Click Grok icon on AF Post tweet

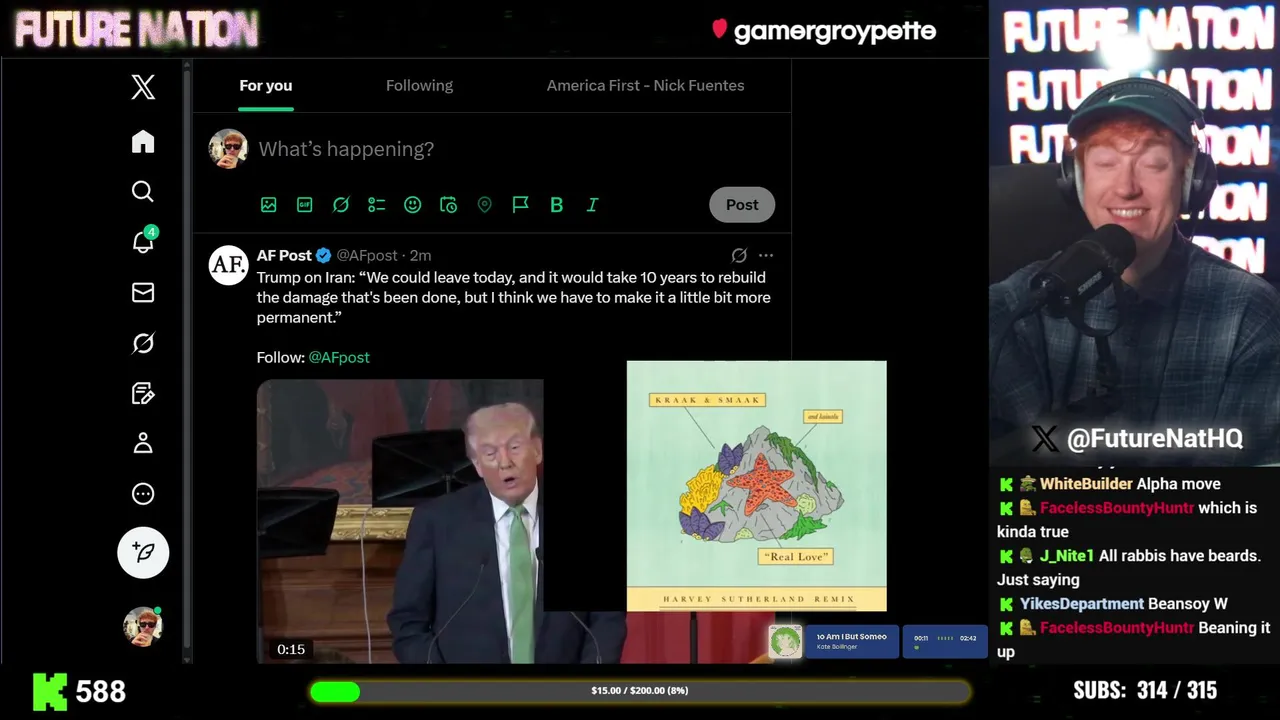pos(739,256)
